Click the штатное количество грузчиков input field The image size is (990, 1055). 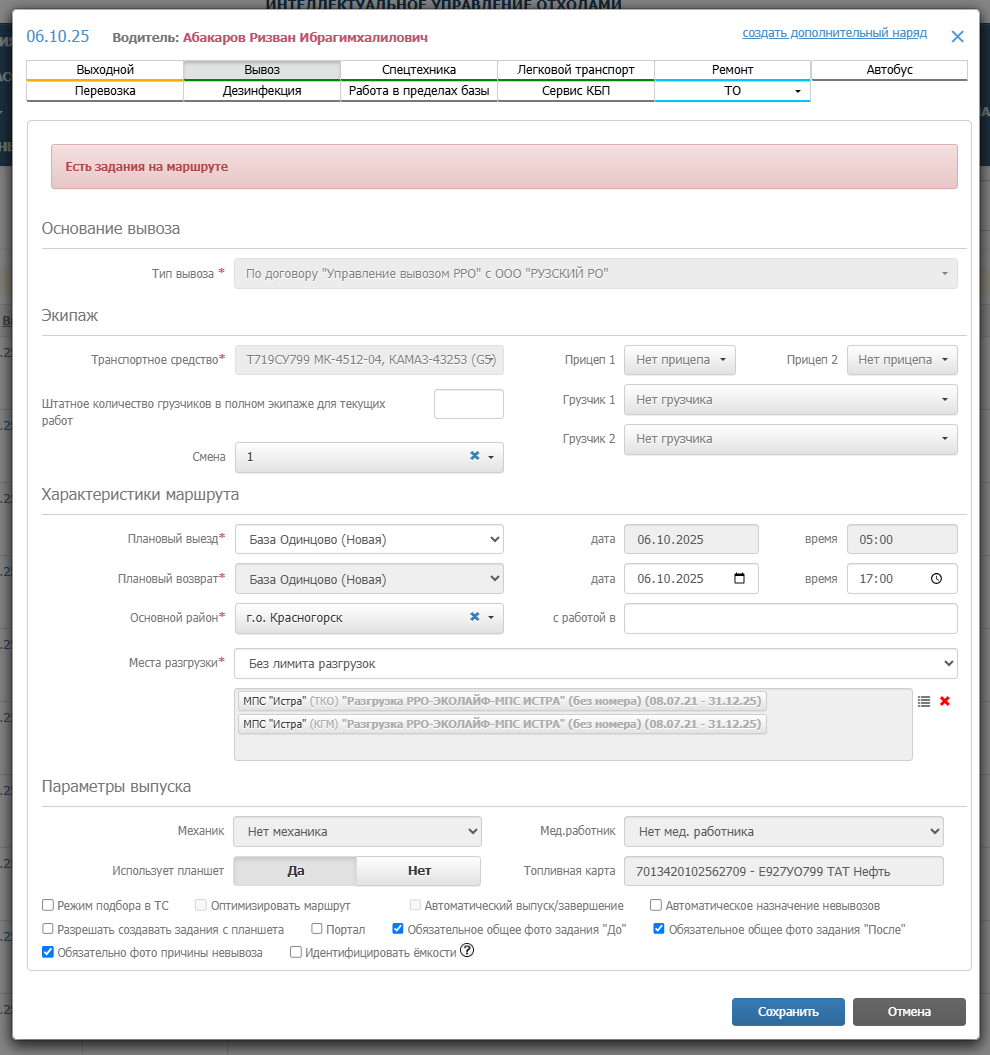pos(468,404)
